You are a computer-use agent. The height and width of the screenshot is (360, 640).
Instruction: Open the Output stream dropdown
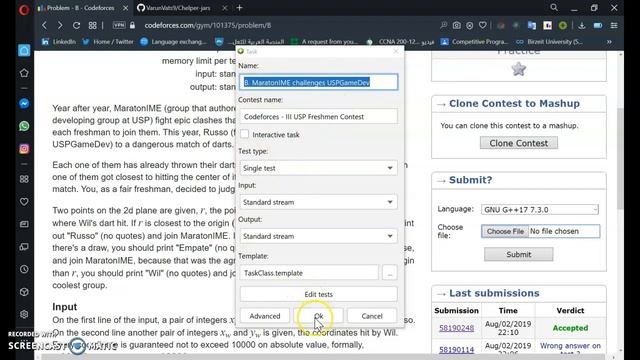[318, 236]
